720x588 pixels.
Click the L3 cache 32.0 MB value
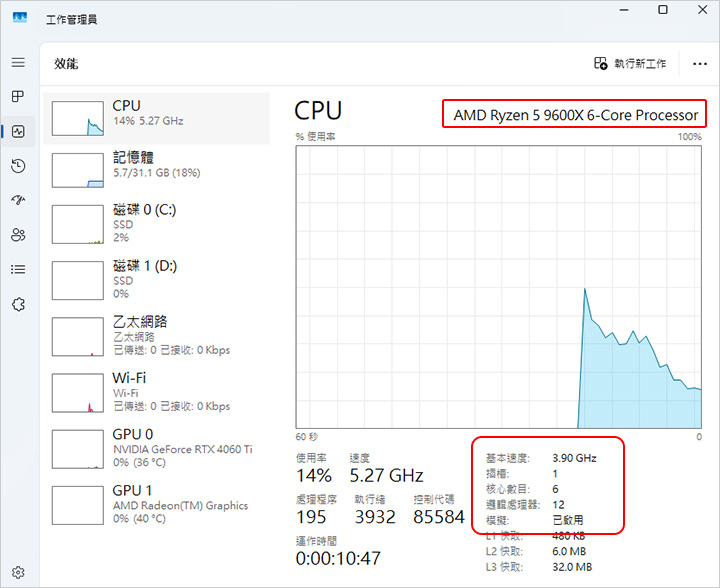point(572,567)
